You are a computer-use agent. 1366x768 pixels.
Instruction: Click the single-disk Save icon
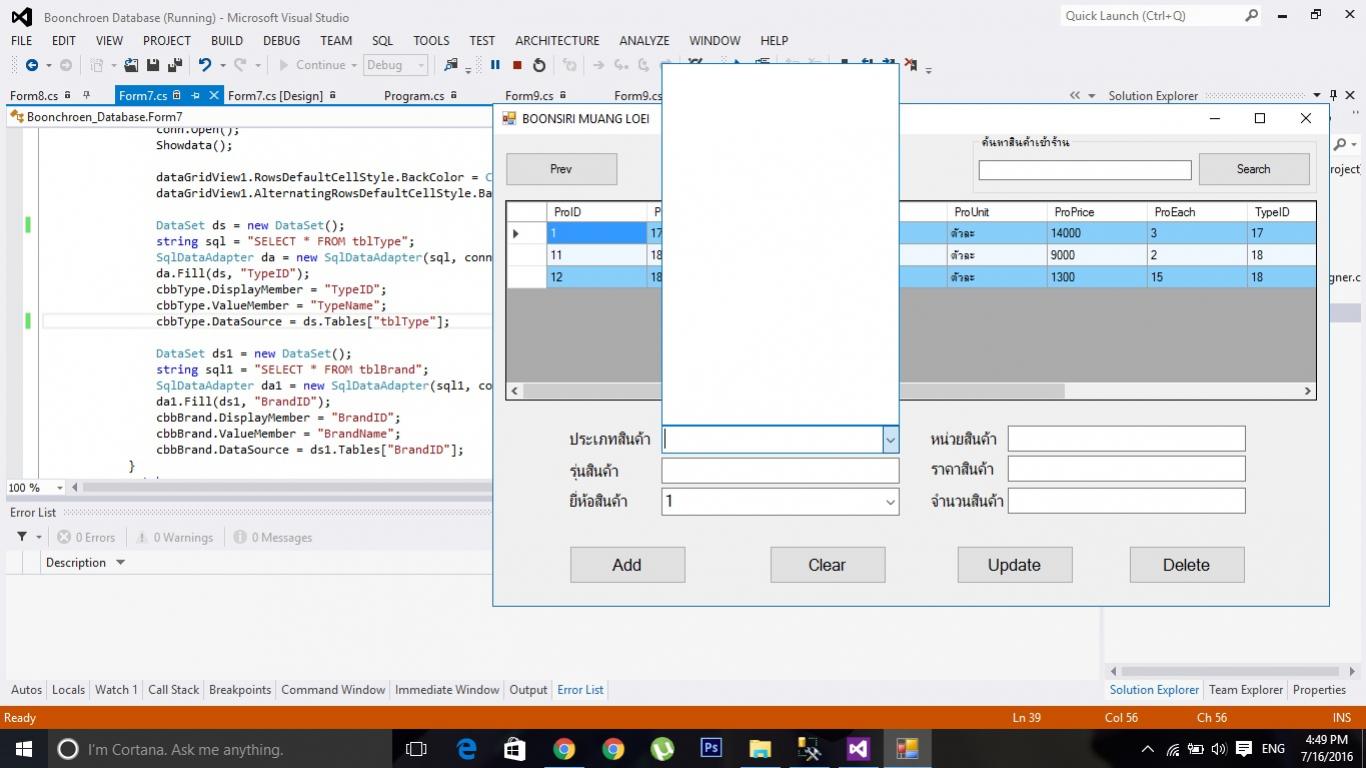[x=153, y=65]
